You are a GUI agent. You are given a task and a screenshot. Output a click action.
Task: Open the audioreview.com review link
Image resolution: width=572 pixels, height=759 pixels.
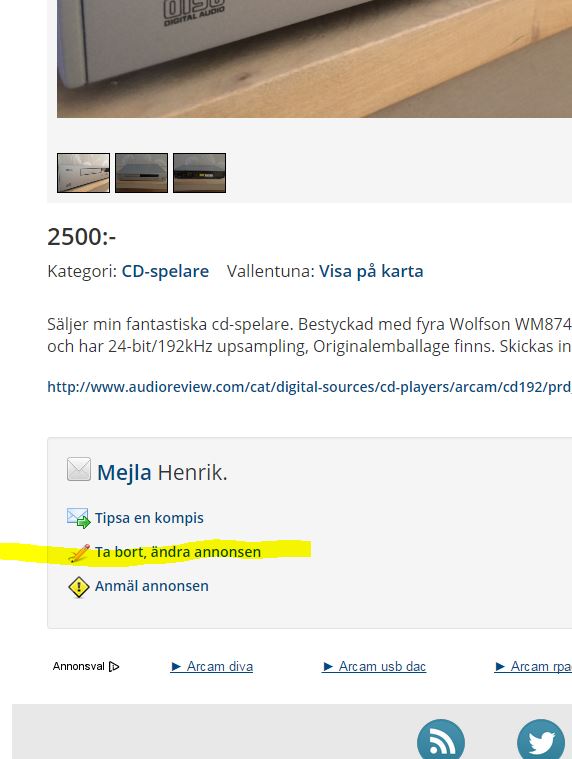point(310,387)
